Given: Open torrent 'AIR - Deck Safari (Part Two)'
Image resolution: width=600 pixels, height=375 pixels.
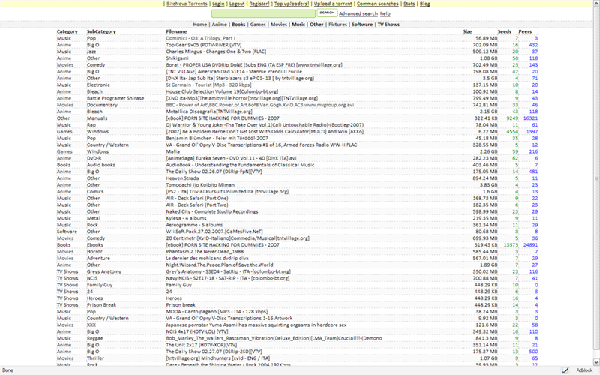Looking at the screenshot, I should tap(197, 205).
